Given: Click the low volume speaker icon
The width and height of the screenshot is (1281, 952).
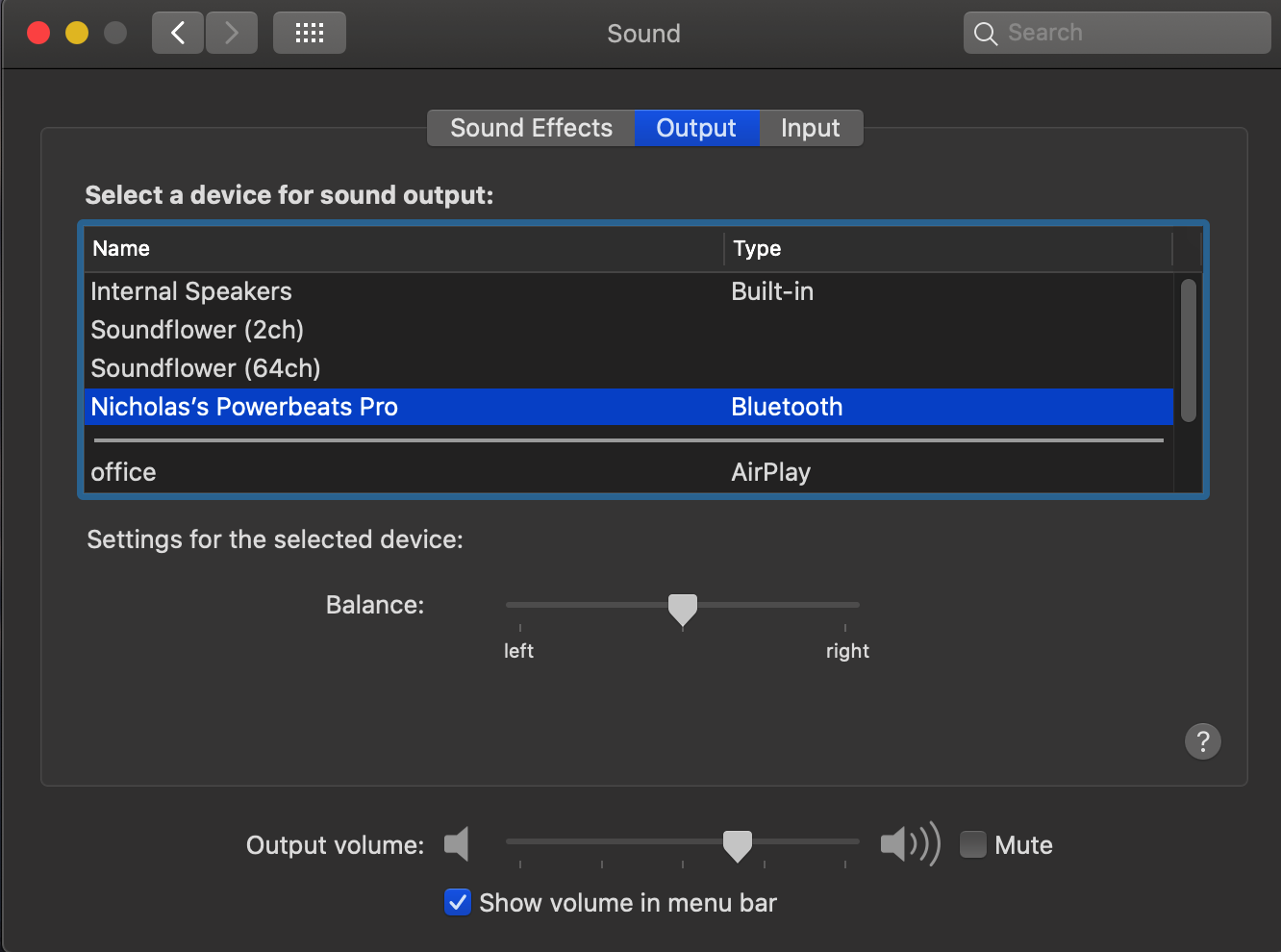Looking at the screenshot, I should [457, 844].
